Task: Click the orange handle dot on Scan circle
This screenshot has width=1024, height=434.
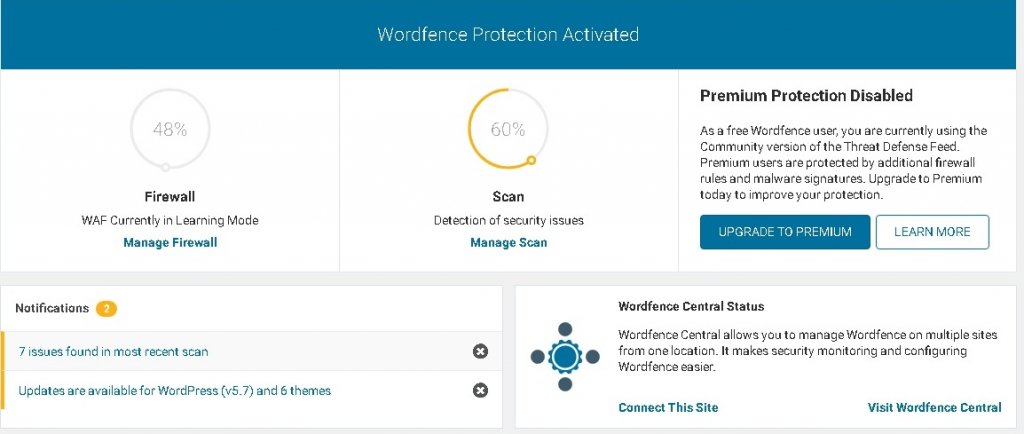Action: coord(532,159)
